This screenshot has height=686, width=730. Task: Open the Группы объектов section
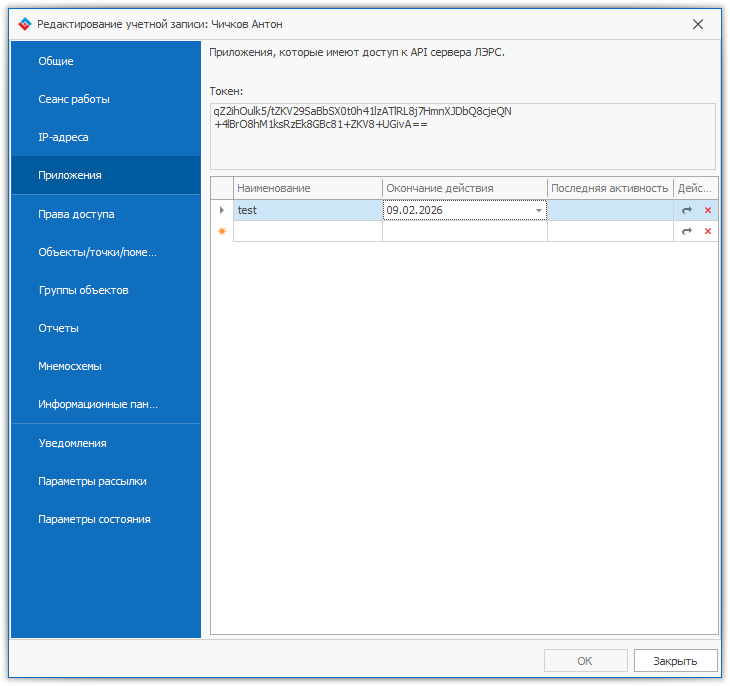pos(83,290)
